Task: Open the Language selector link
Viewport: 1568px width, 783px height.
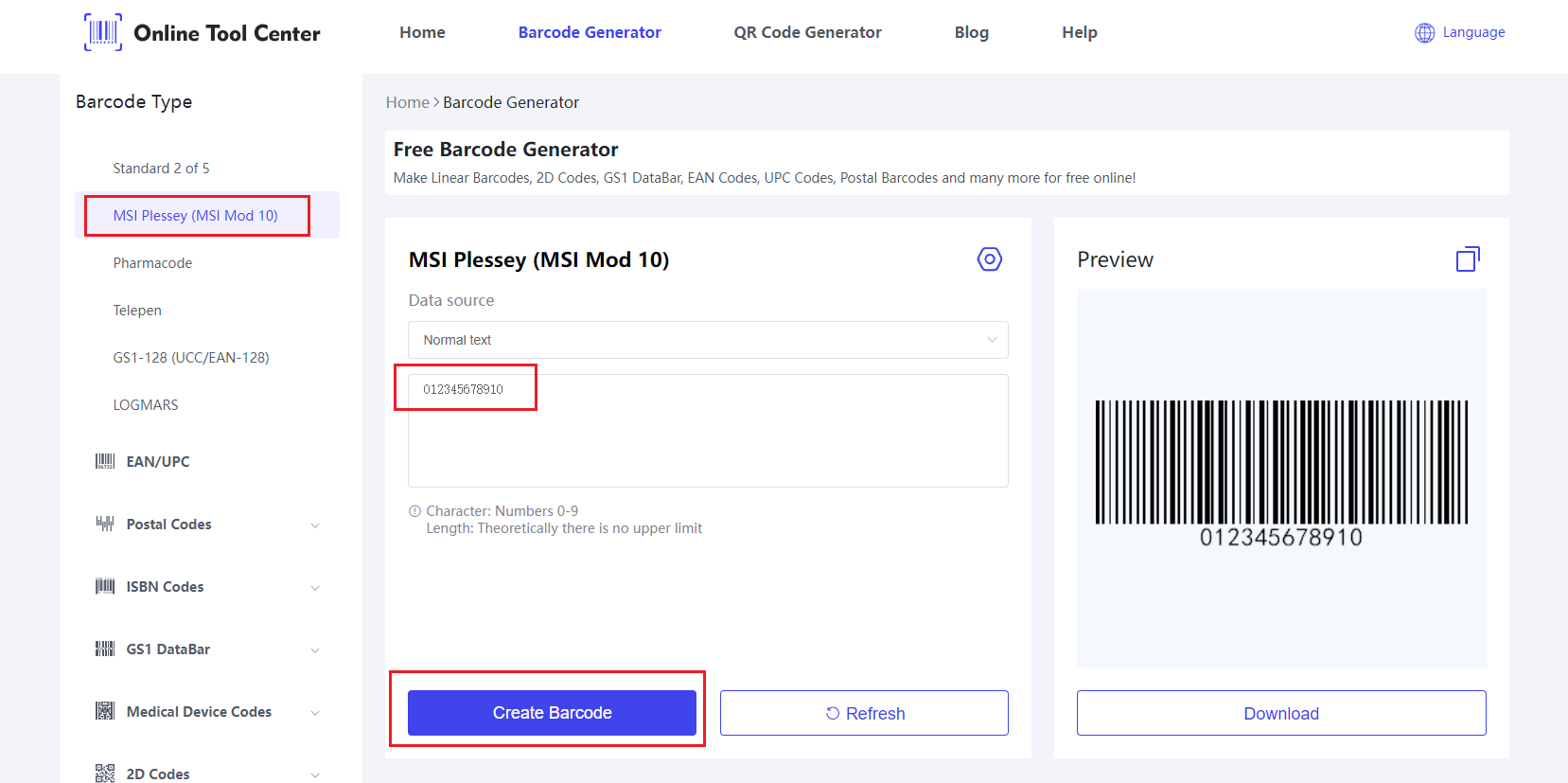Action: 1473,32
